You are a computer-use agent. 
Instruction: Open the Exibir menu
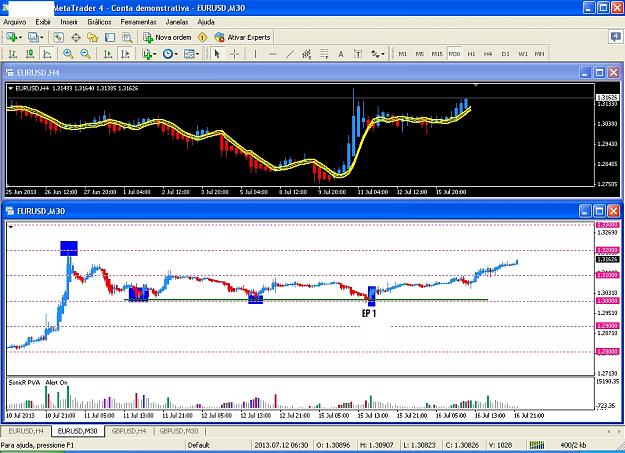[x=43, y=22]
